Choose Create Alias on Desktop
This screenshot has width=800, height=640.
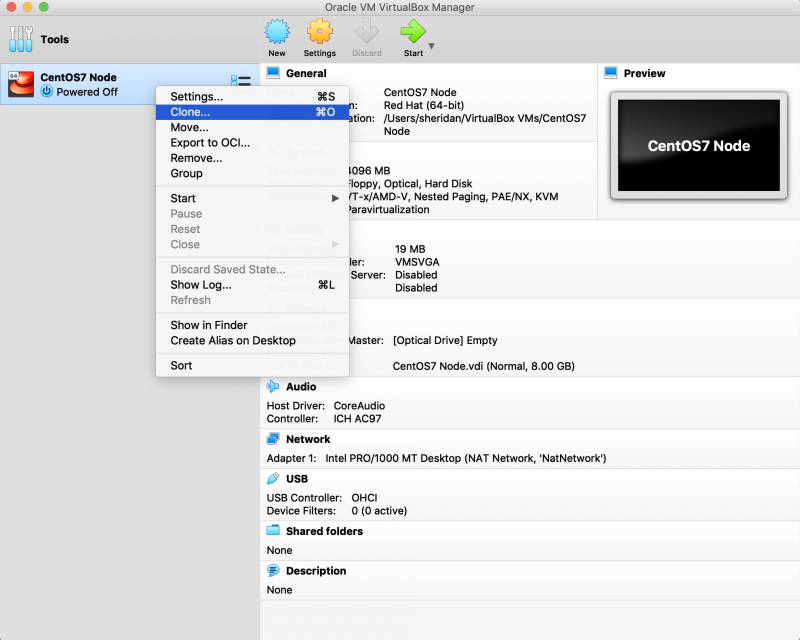[x=253, y=340]
